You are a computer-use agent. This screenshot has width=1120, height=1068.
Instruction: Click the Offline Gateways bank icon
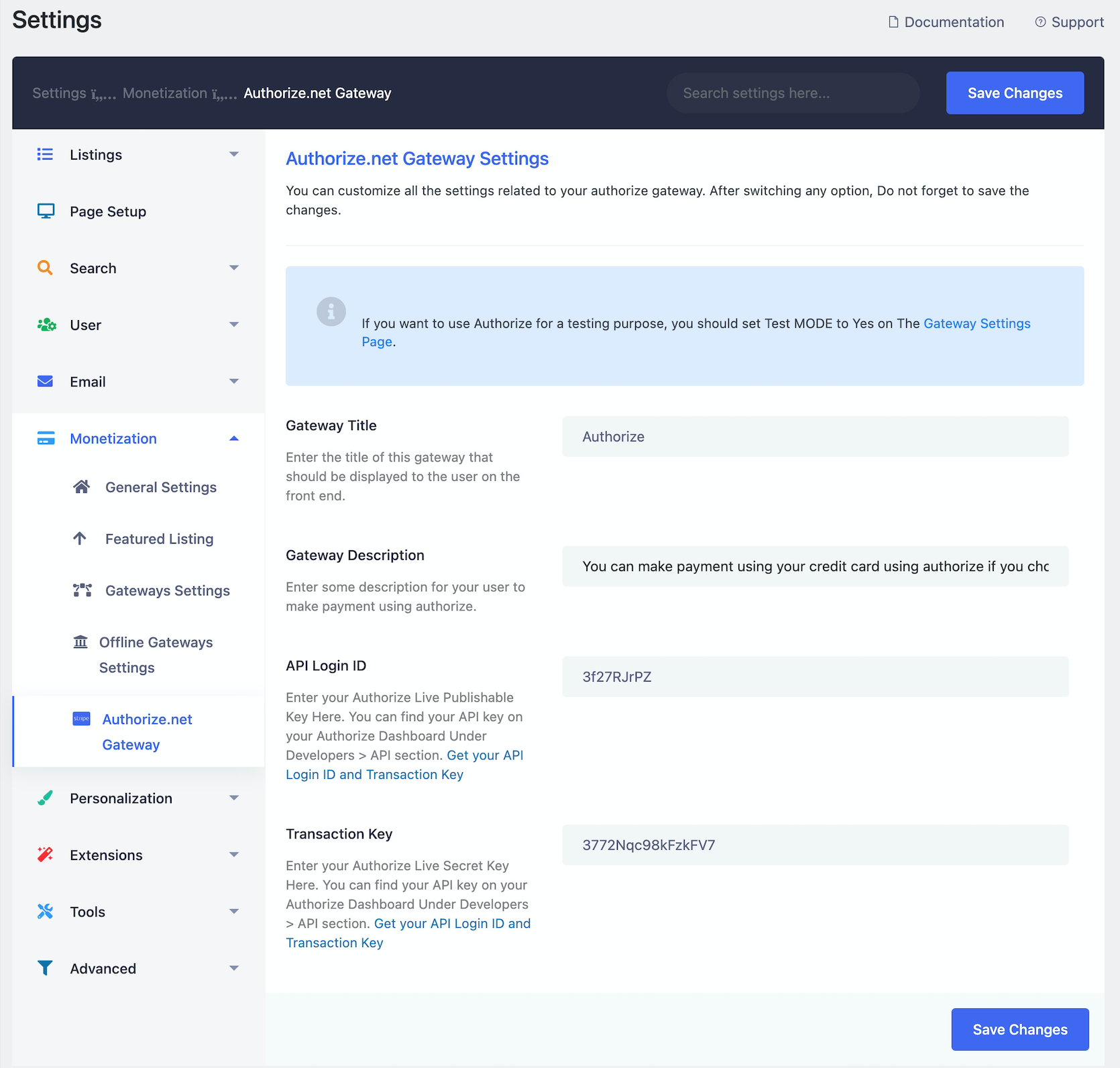pos(80,641)
